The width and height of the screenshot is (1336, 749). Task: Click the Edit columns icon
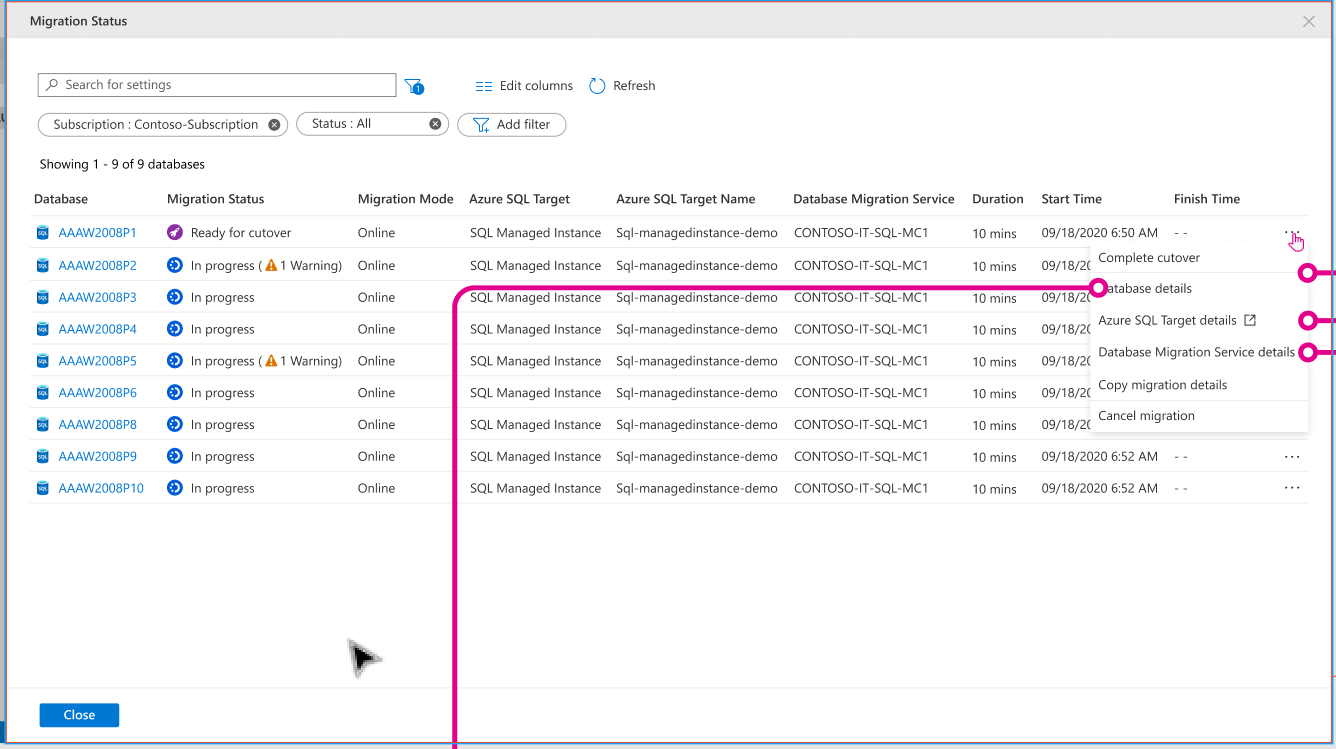coord(484,85)
